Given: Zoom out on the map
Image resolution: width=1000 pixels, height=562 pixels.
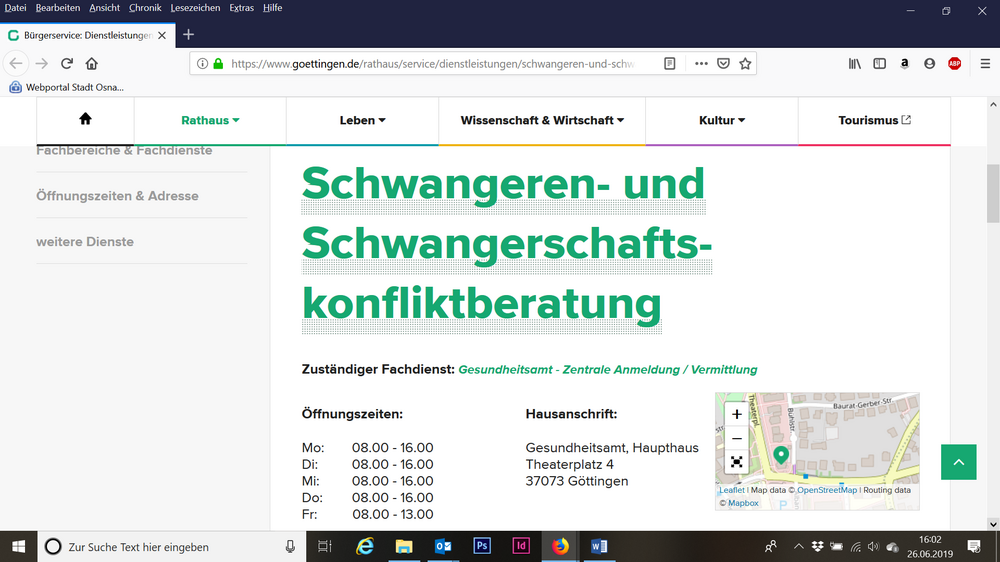Looking at the screenshot, I should 737,438.
